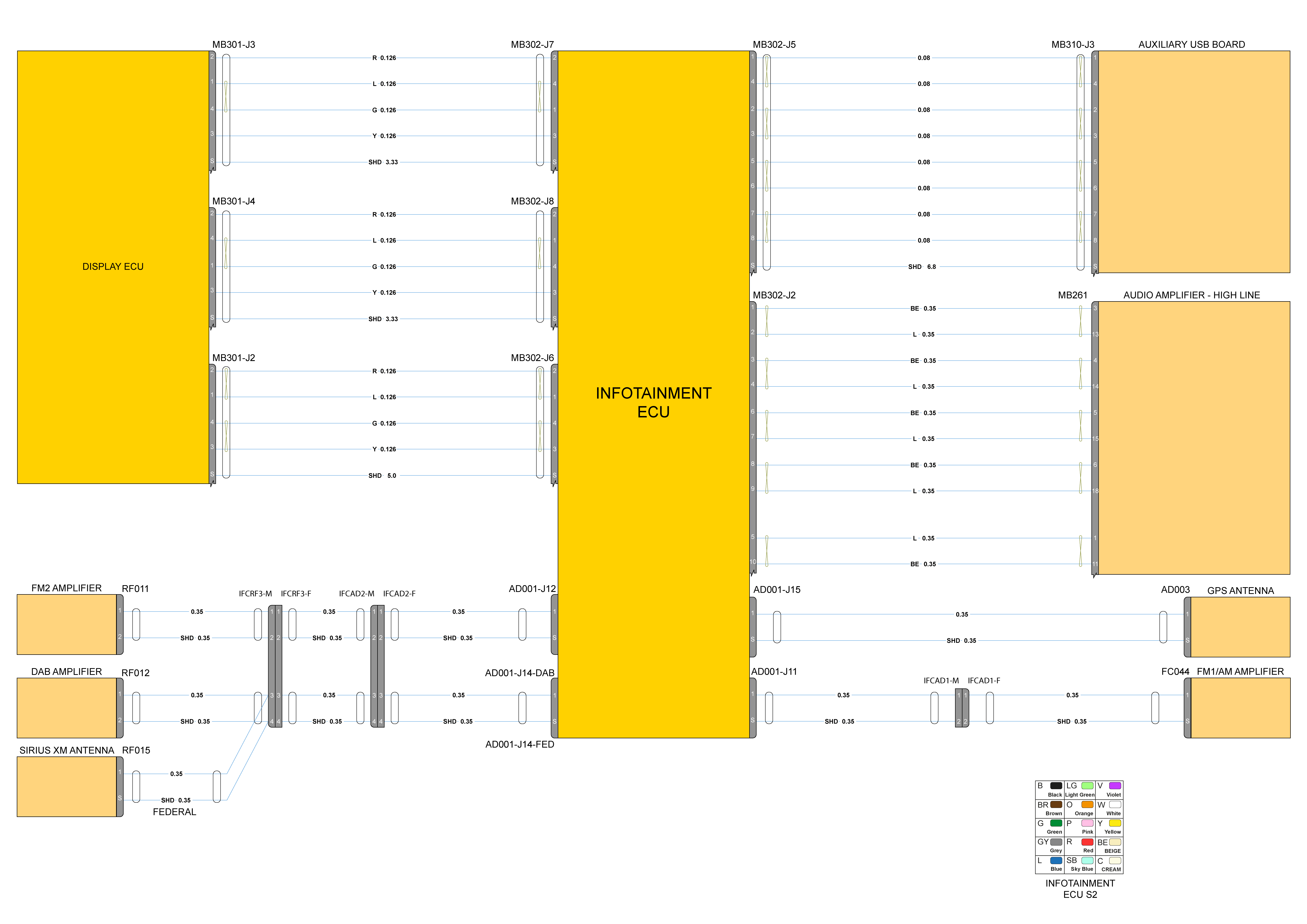Select the IFCRF3-M inline connector
The width and height of the screenshot is (1307, 924).
[271, 666]
